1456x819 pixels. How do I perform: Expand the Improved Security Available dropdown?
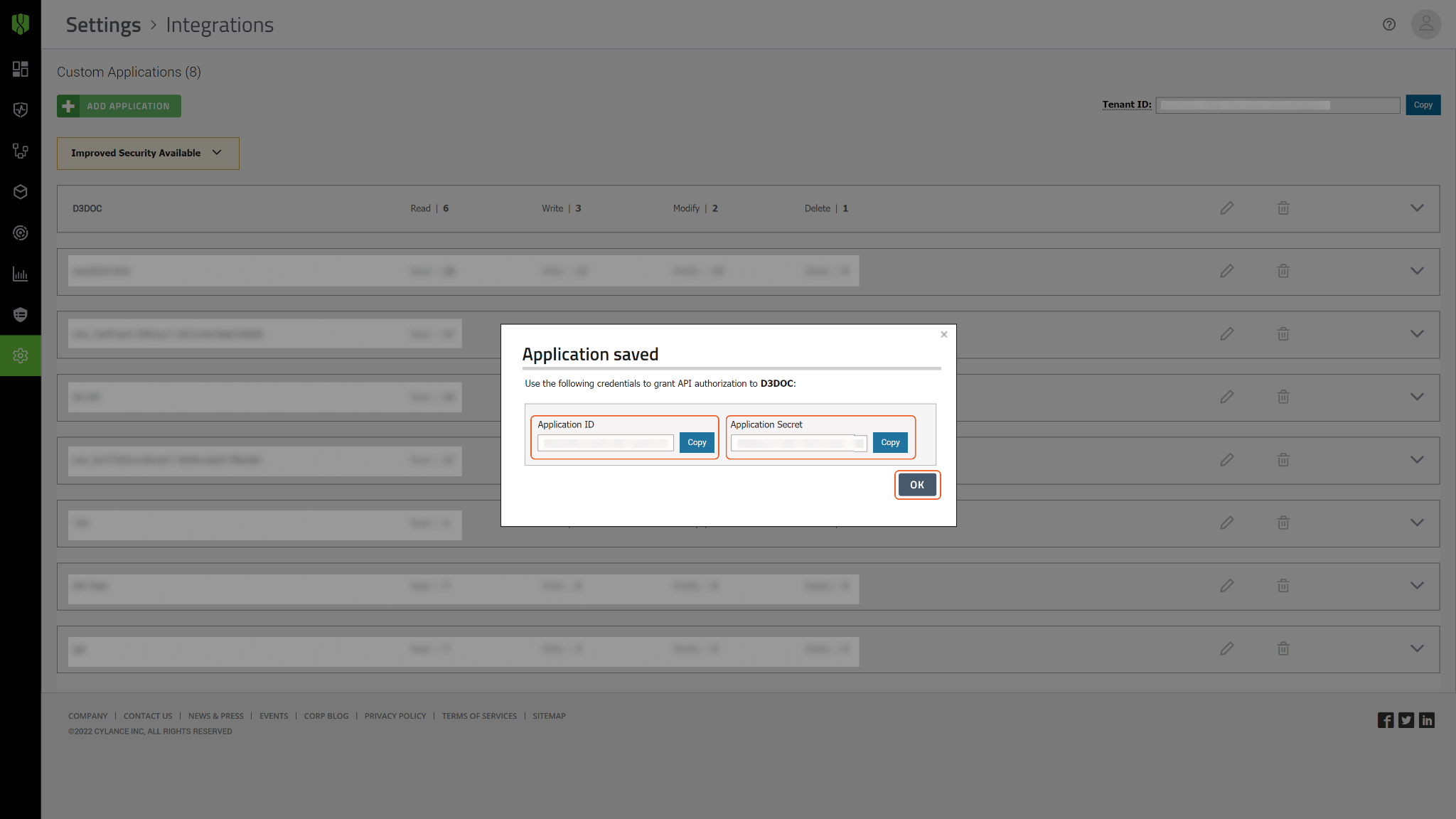148,154
